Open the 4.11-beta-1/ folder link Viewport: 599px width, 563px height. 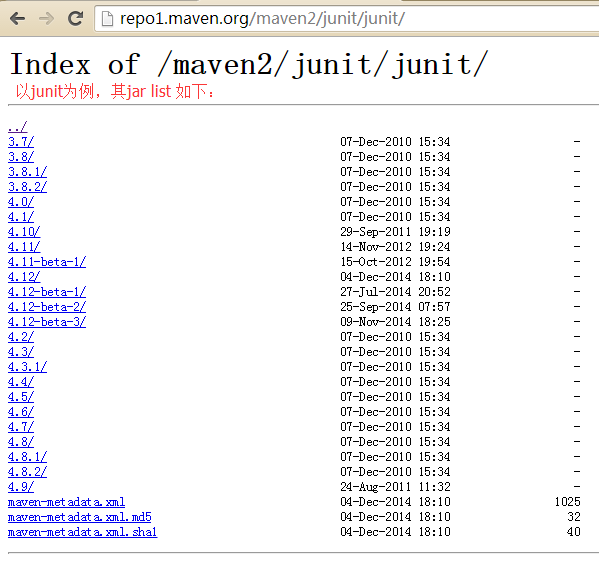47,262
